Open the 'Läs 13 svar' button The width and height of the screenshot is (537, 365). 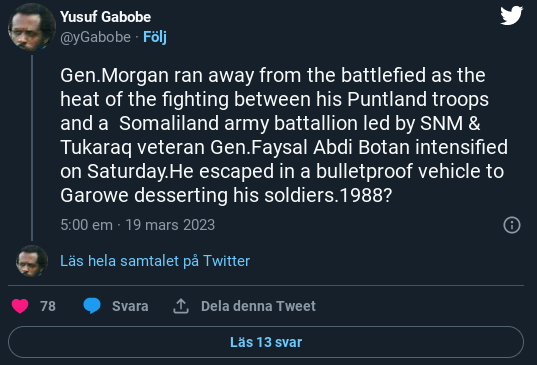[266, 342]
